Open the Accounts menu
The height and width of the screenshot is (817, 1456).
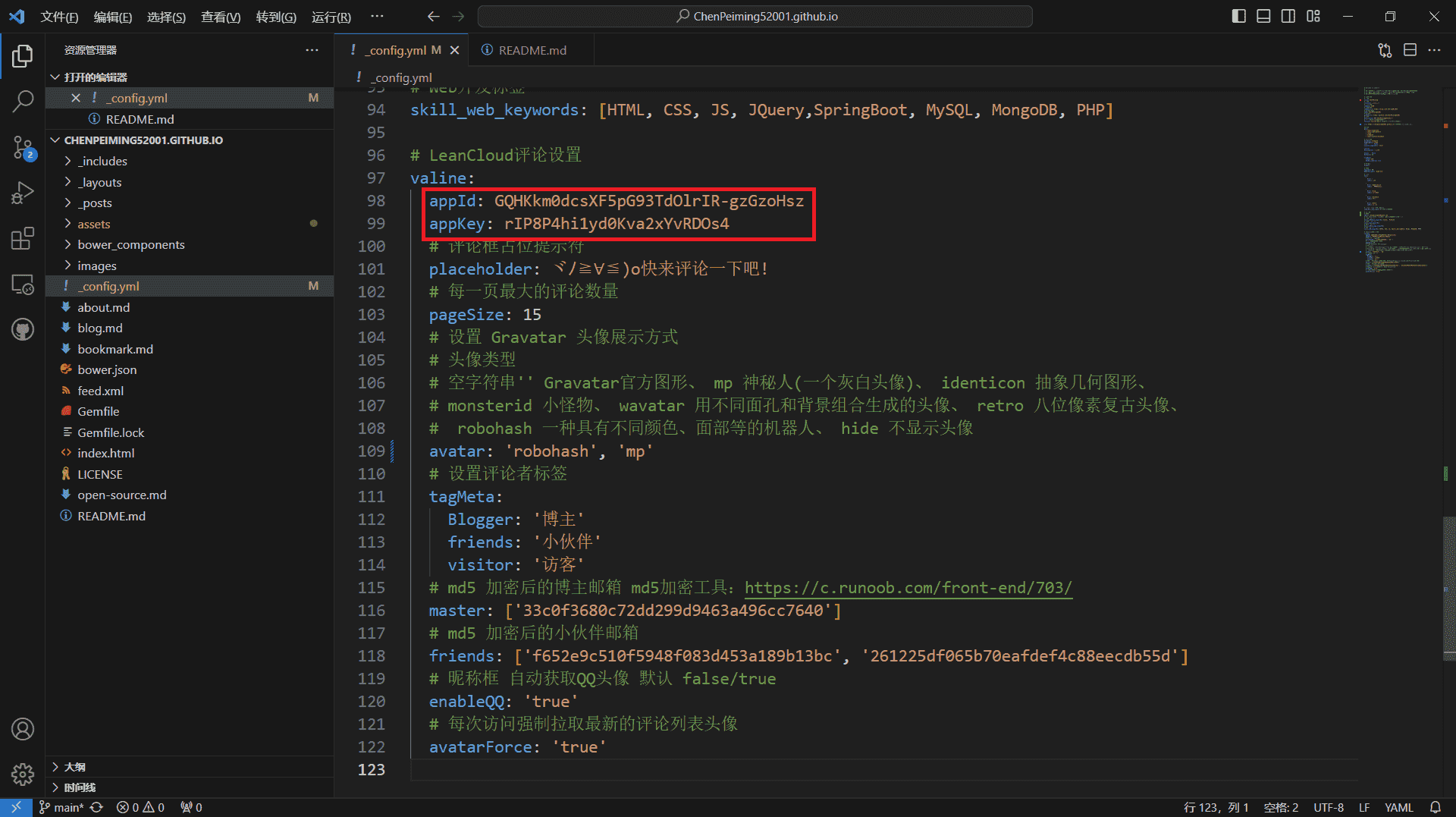[23, 729]
